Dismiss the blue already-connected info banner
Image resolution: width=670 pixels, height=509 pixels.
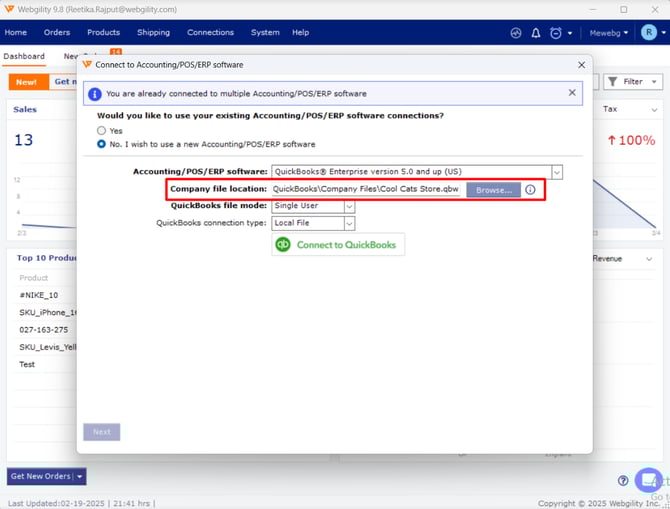pos(572,93)
